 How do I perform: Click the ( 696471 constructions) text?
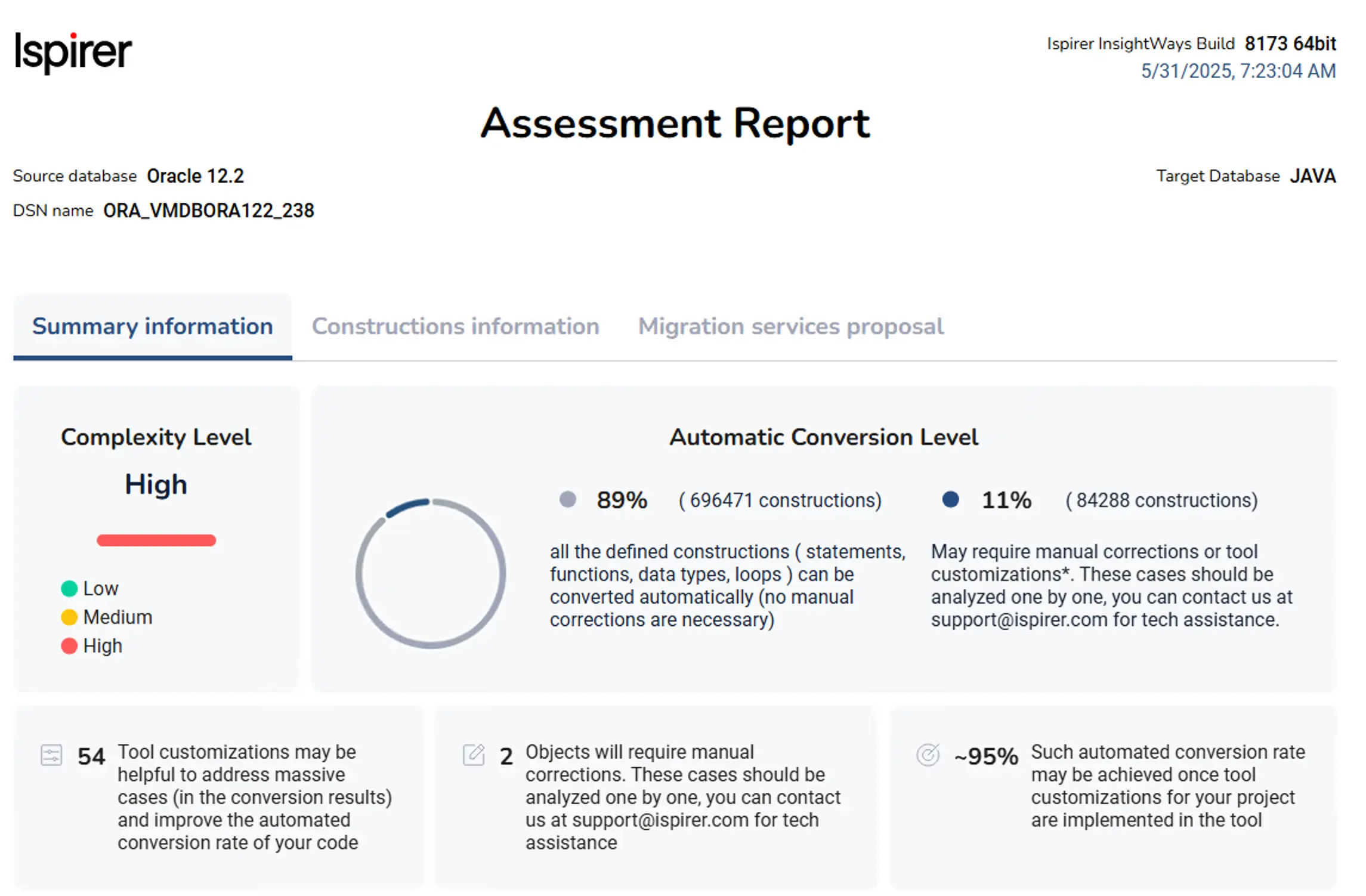coord(780,500)
